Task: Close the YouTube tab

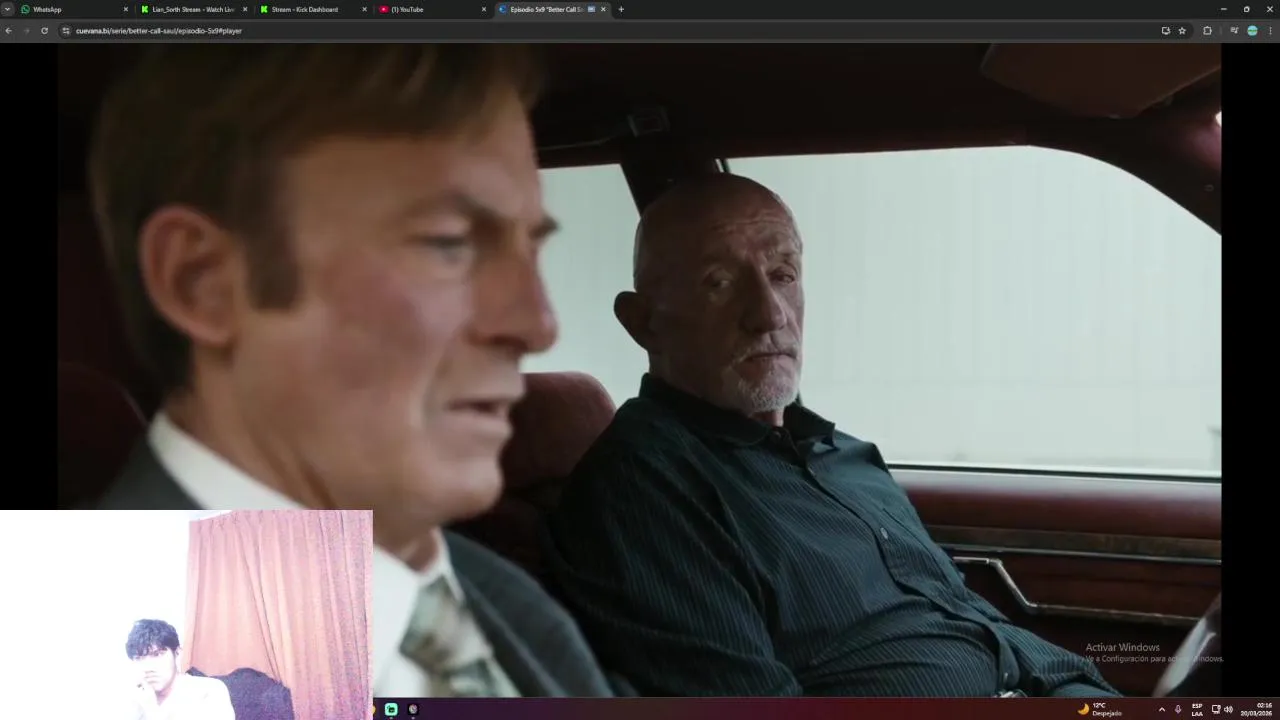Action: coord(484,9)
